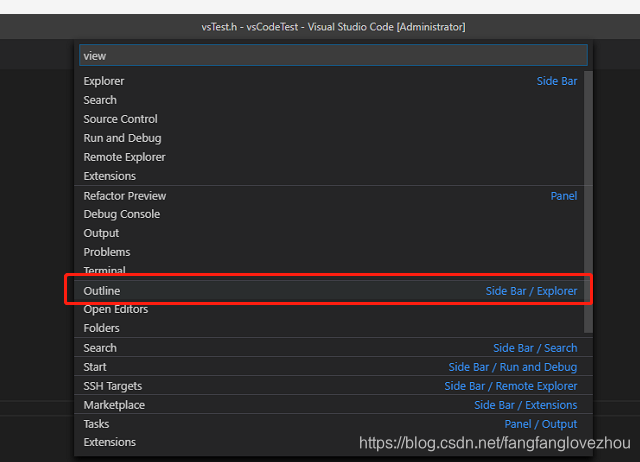Viewport: 640px width, 462px height.
Task: Click the Side Bar / Explorer label
Action: [x=531, y=291]
